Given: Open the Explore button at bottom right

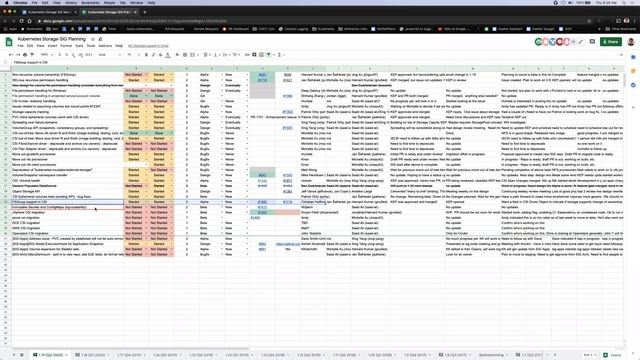Looking at the screenshot, I should 612,355.
